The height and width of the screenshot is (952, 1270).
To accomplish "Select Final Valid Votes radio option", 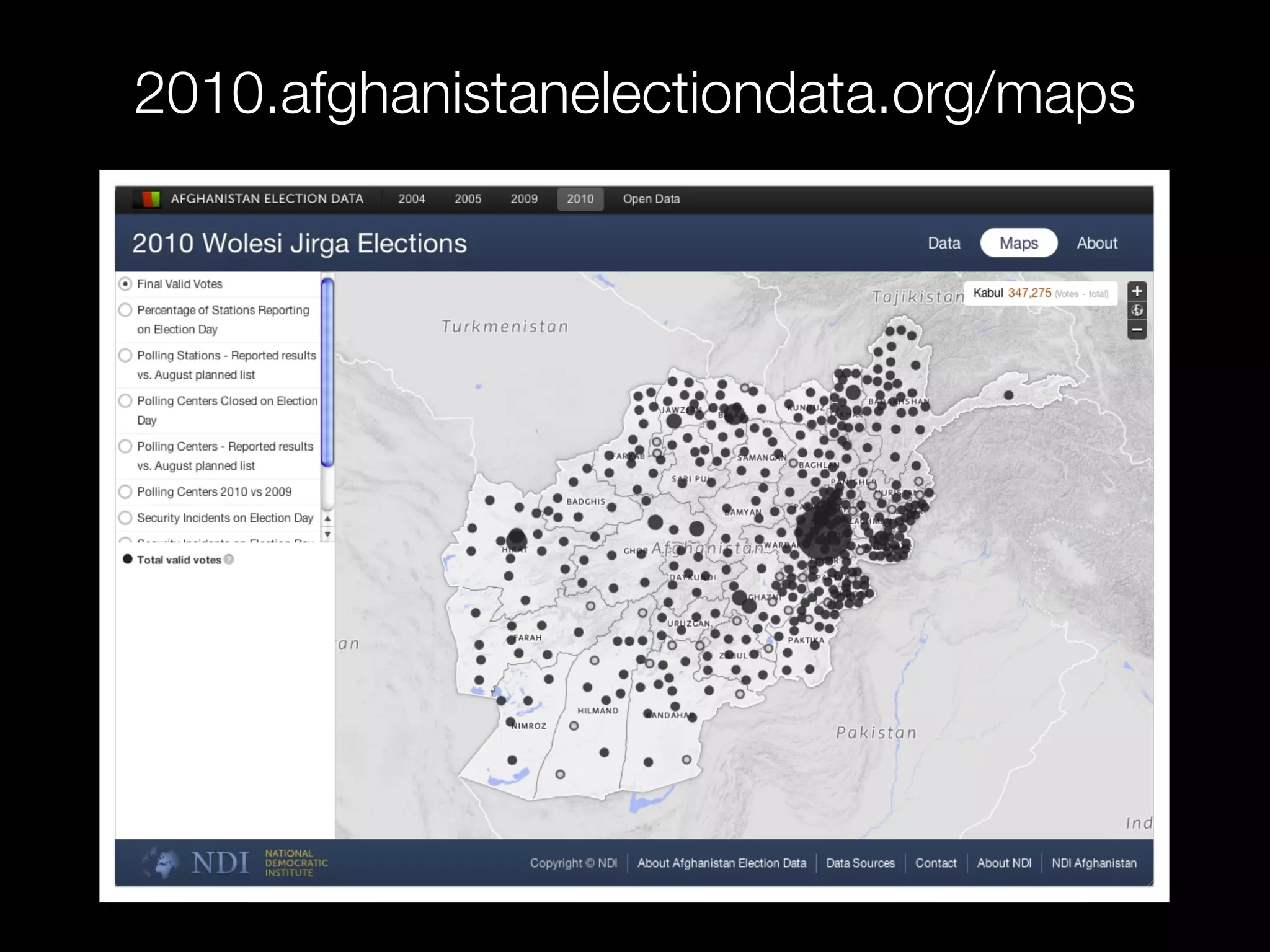I will (x=125, y=284).
